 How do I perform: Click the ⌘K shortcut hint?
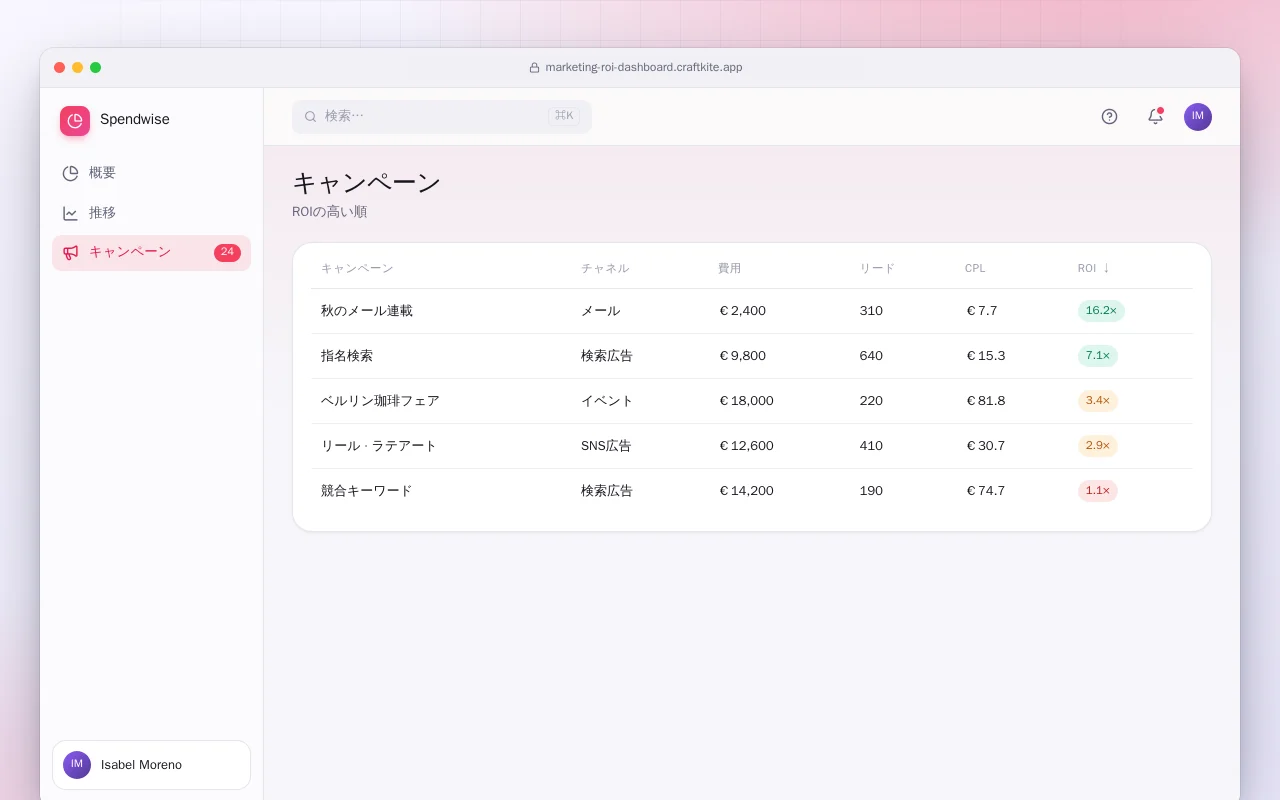tap(564, 116)
